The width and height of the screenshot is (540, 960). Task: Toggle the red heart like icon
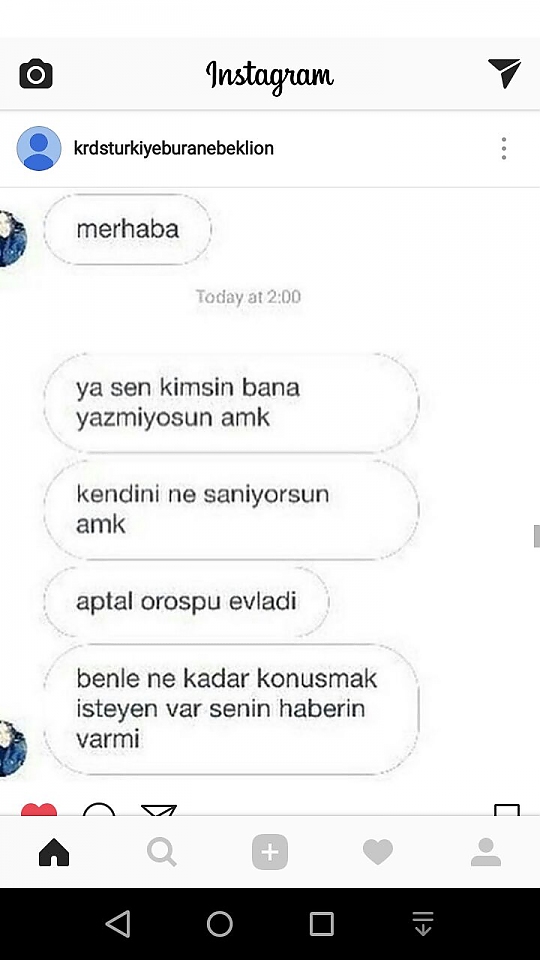[39, 809]
